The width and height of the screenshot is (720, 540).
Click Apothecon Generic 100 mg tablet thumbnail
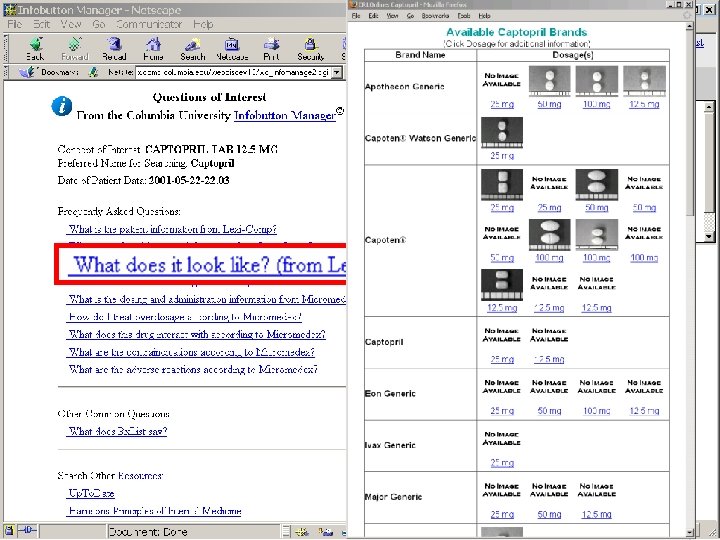[x=596, y=81]
